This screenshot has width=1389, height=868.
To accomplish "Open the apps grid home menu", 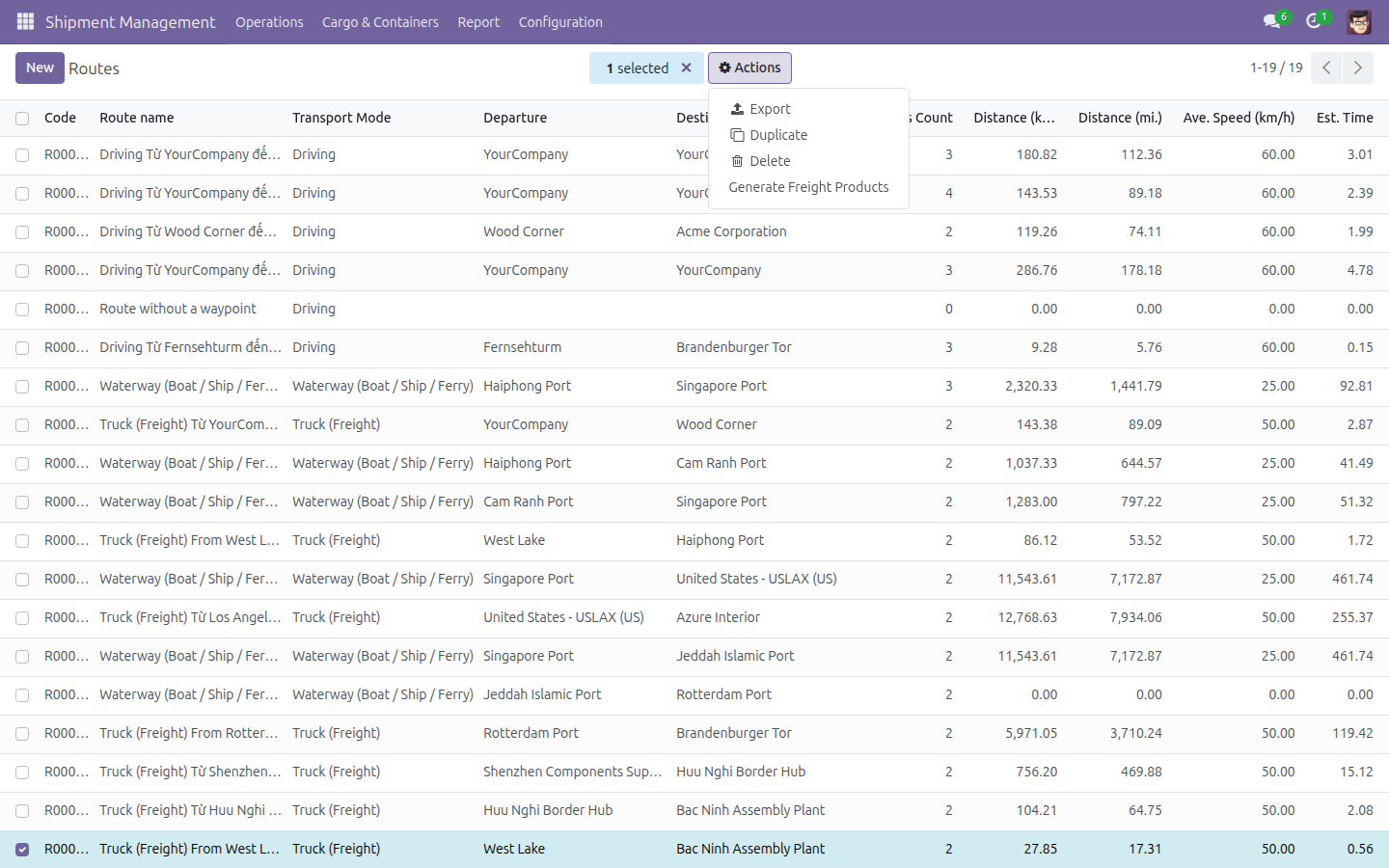I will [x=25, y=21].
